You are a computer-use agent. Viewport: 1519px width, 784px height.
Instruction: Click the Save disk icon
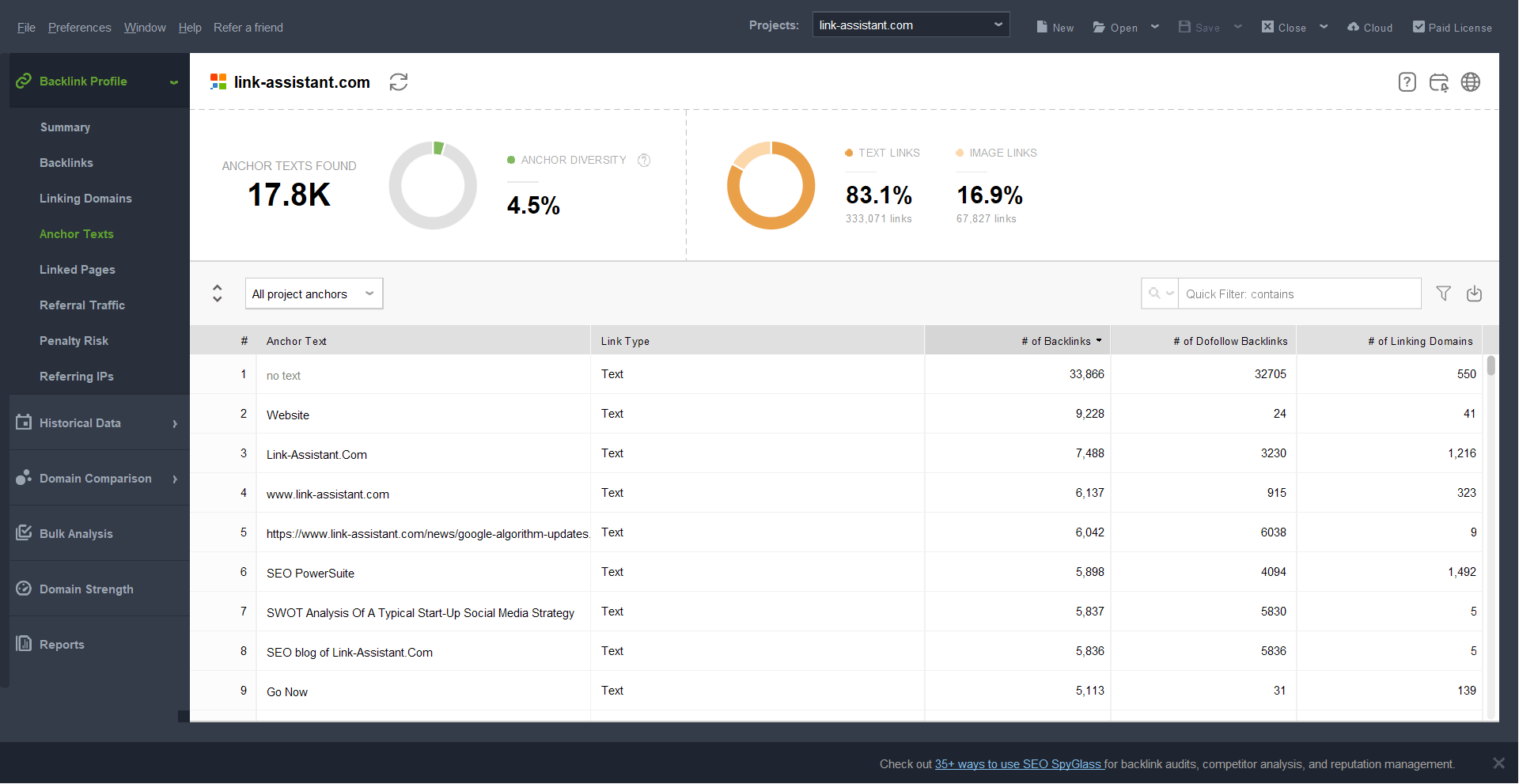pos(1184,27)
